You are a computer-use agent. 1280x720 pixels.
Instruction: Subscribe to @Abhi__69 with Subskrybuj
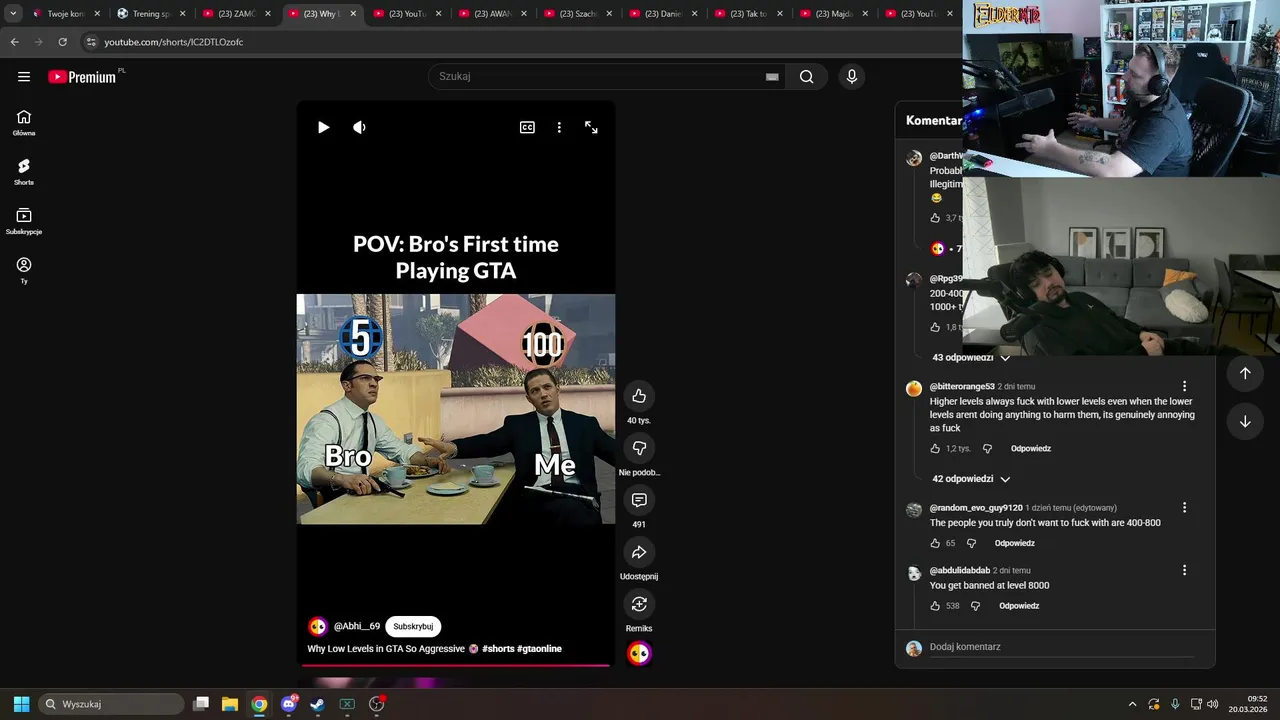tap(413, 626)
